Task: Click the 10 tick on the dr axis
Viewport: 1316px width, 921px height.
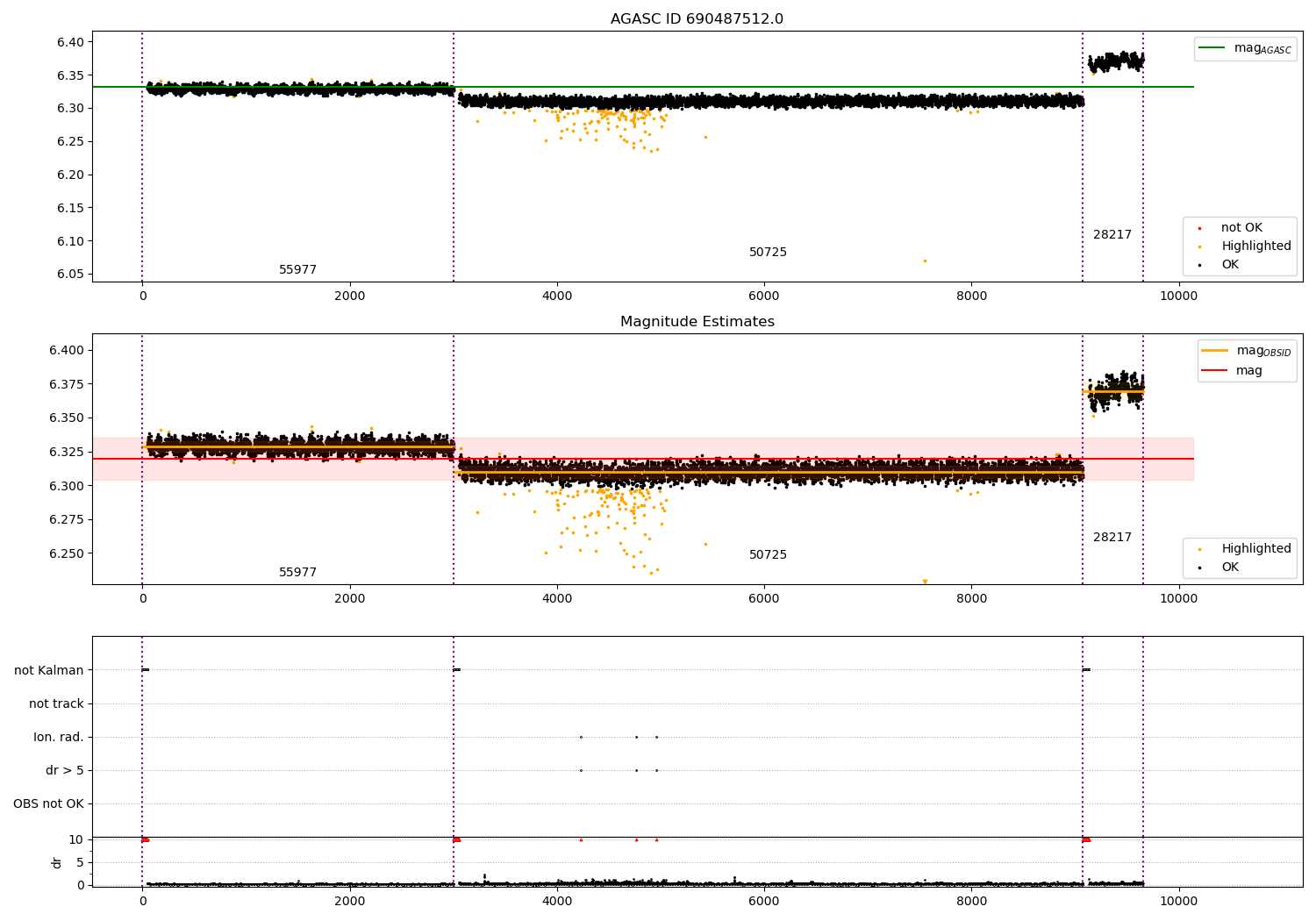Action: click(75, 839)
